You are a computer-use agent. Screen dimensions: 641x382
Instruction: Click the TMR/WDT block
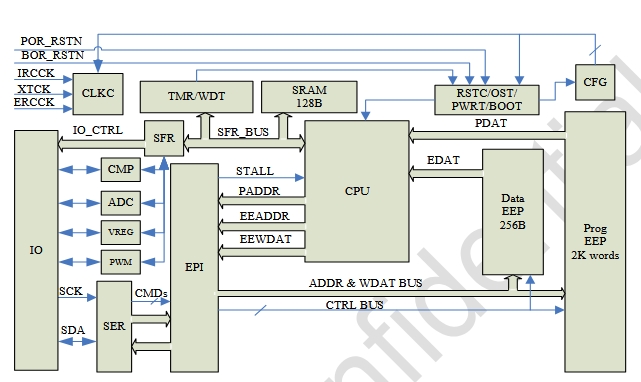coord(197,97)
